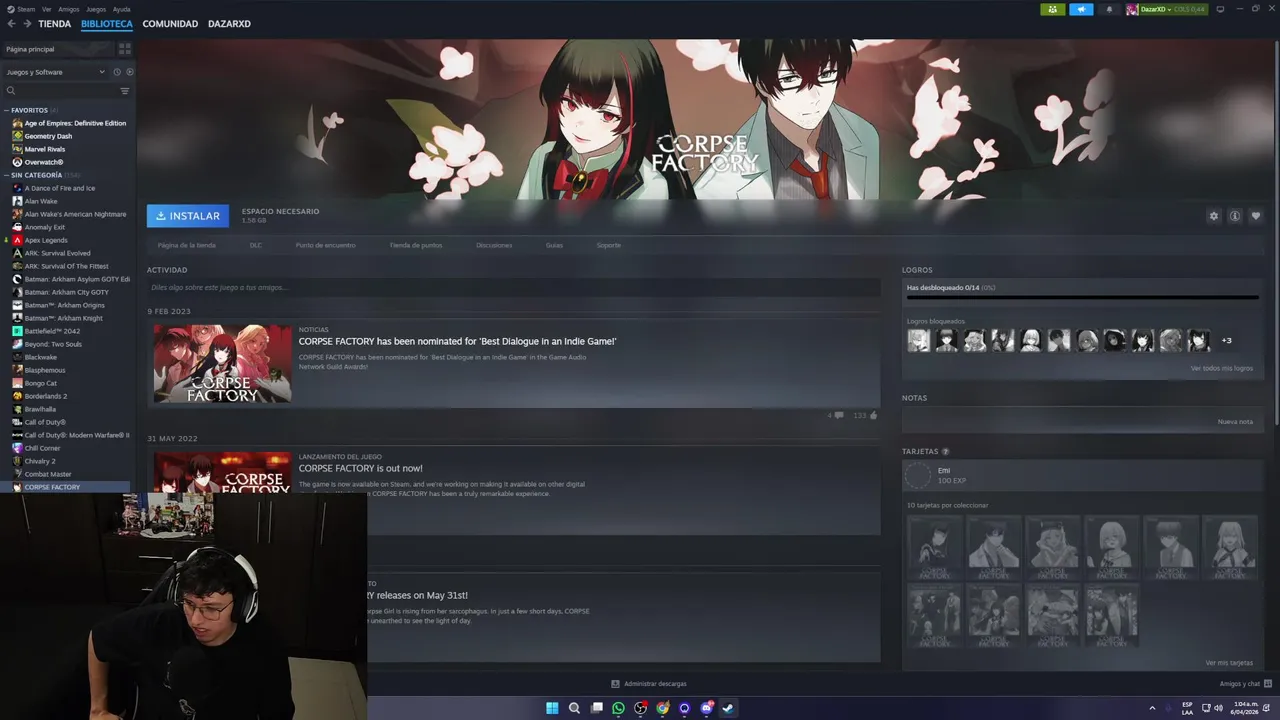Open the Guías tab
The image size is (1280, 720).
(554, 245)
